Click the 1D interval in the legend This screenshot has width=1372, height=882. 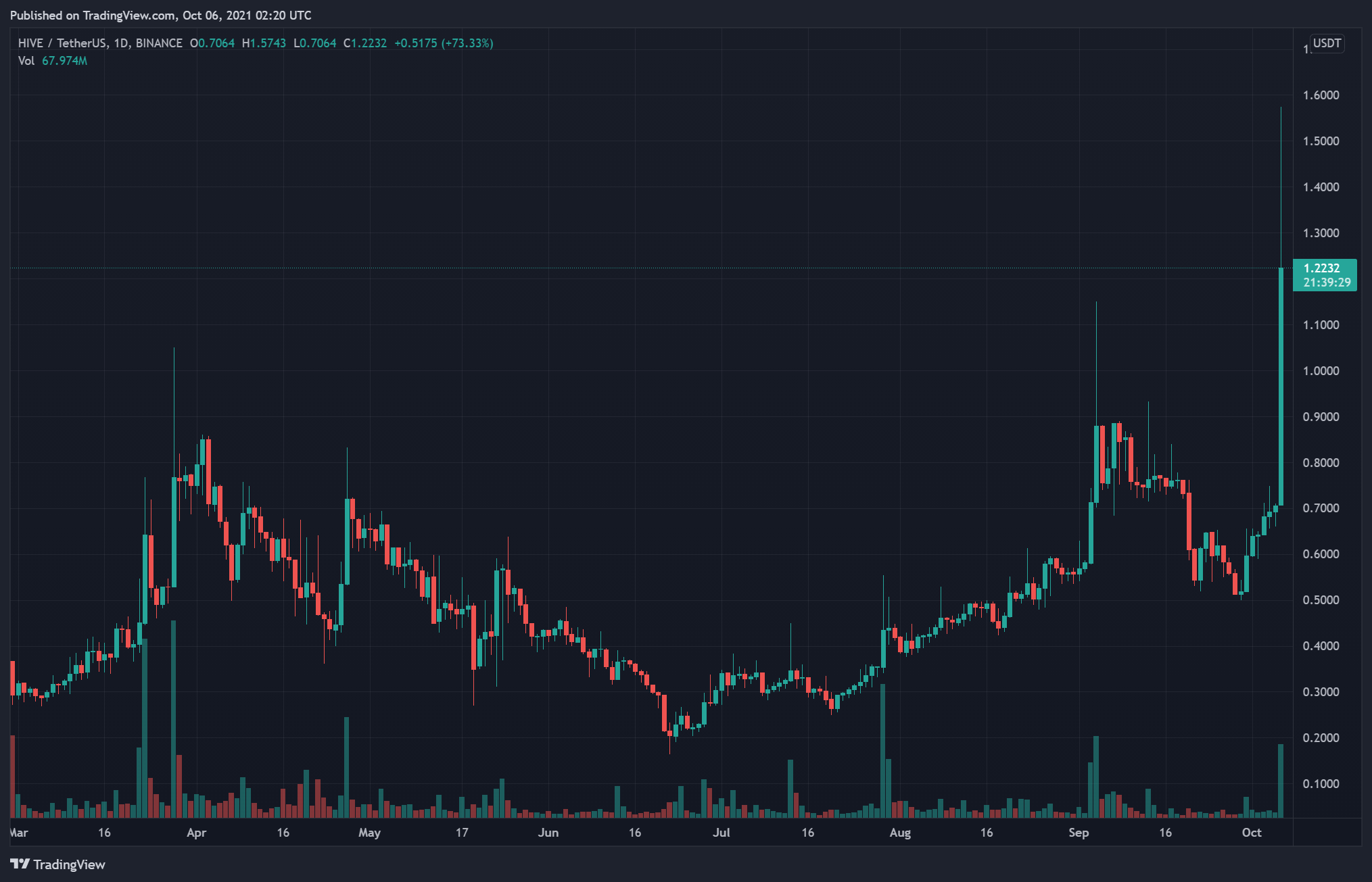tap(121, 43)
